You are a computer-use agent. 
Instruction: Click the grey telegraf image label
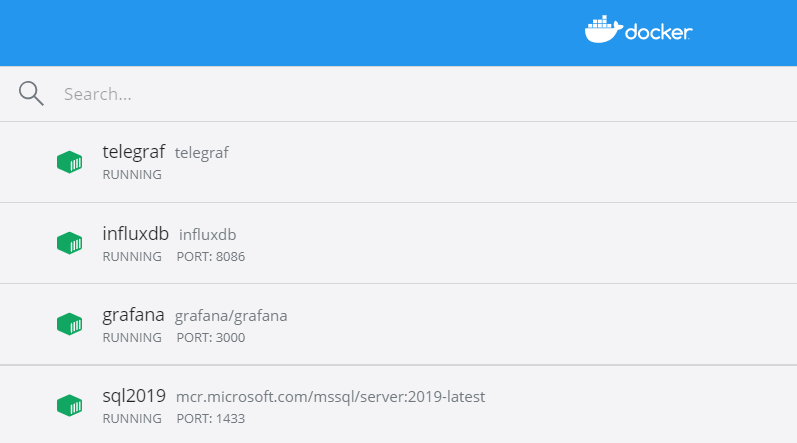click(x=202, y=153)
